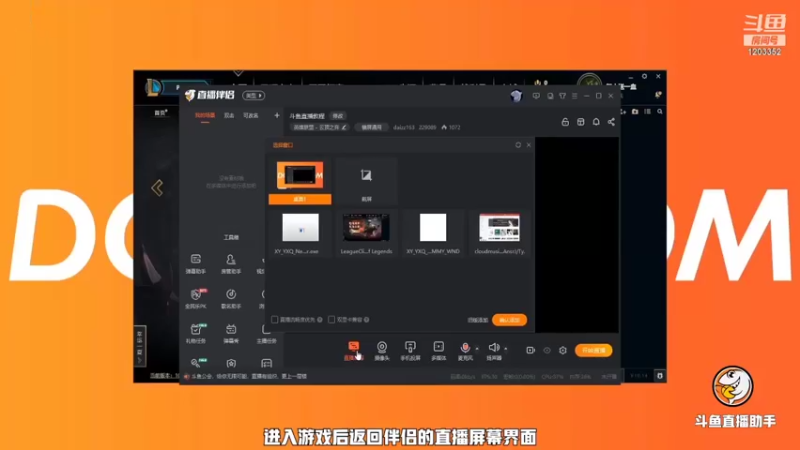Click the pill button next to category tag
The image size is (800, 450).
371,127
